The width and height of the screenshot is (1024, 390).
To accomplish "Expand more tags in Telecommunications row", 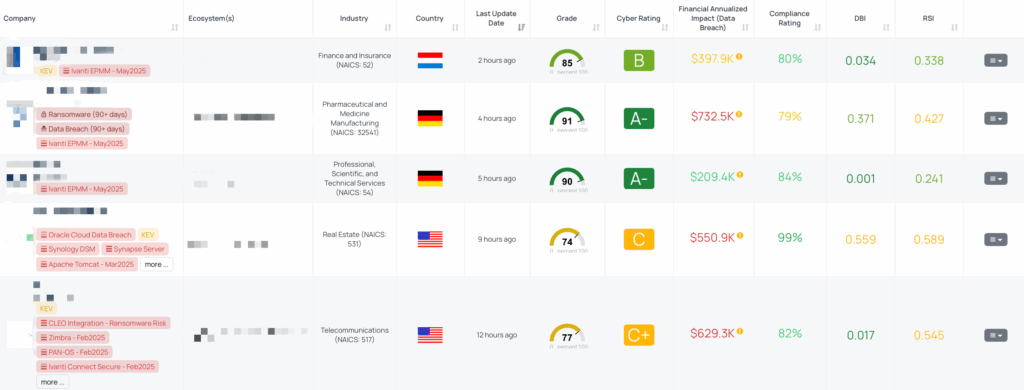I will (53, 382).
